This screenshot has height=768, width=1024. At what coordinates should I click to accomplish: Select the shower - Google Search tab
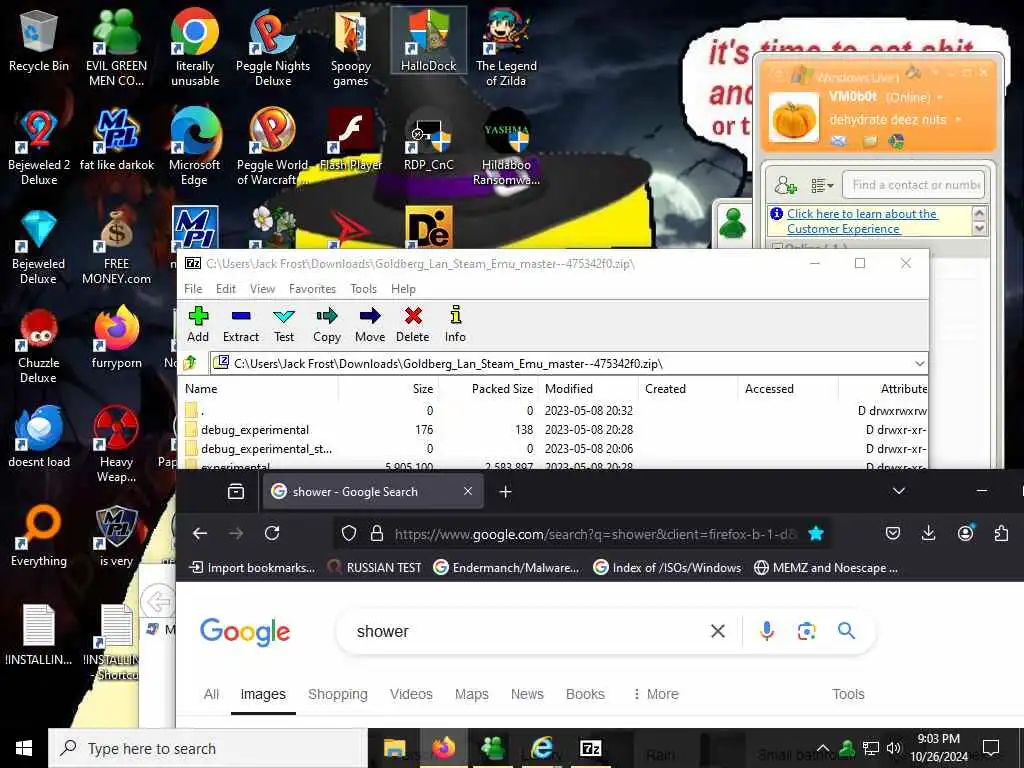coord(373,492)
